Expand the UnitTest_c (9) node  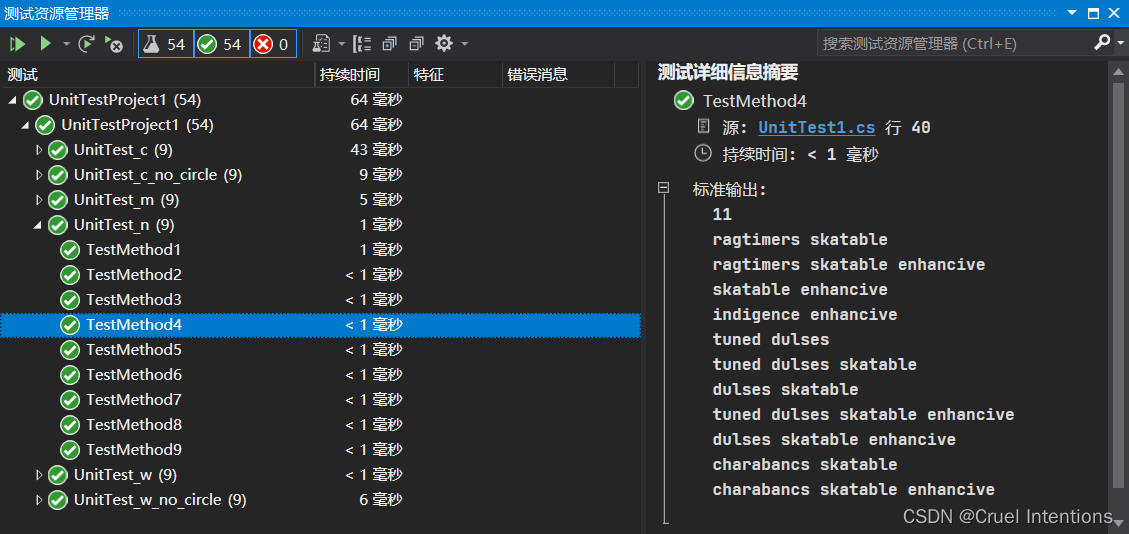(39, 150)
